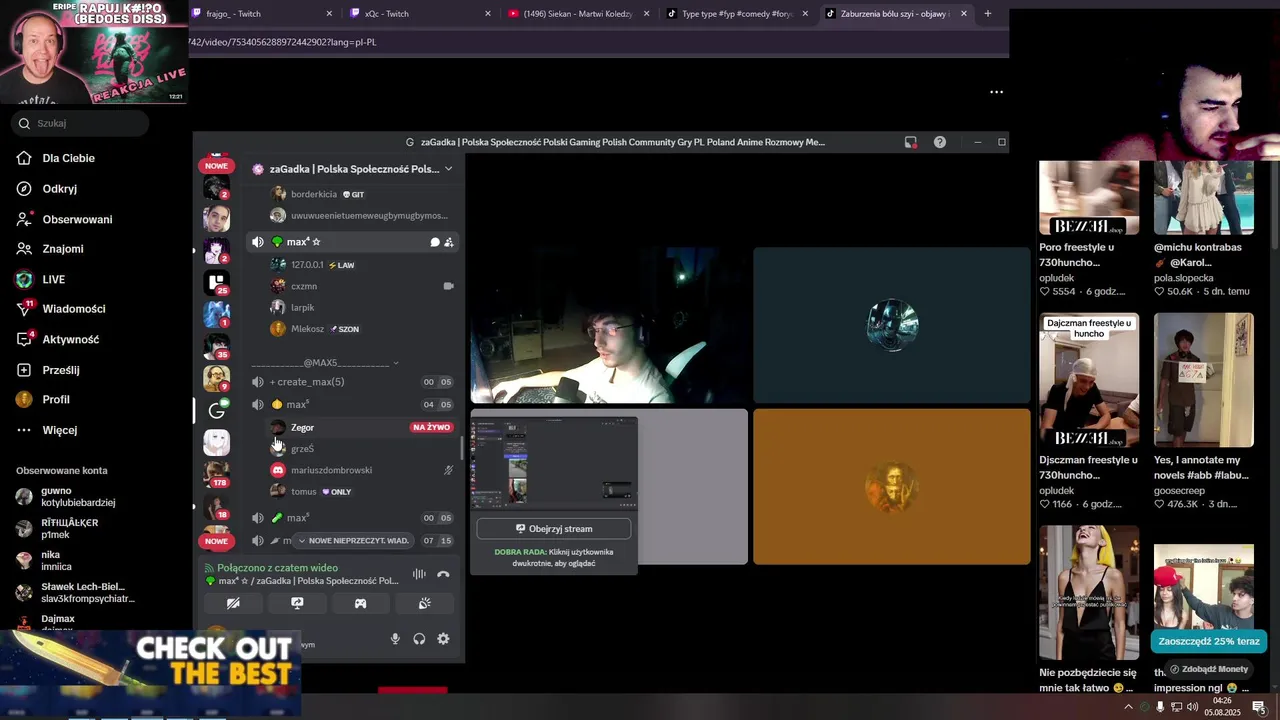Click the browser address bar URL
The width and height of the screenshot is (1280, 720).
[282, 42]
